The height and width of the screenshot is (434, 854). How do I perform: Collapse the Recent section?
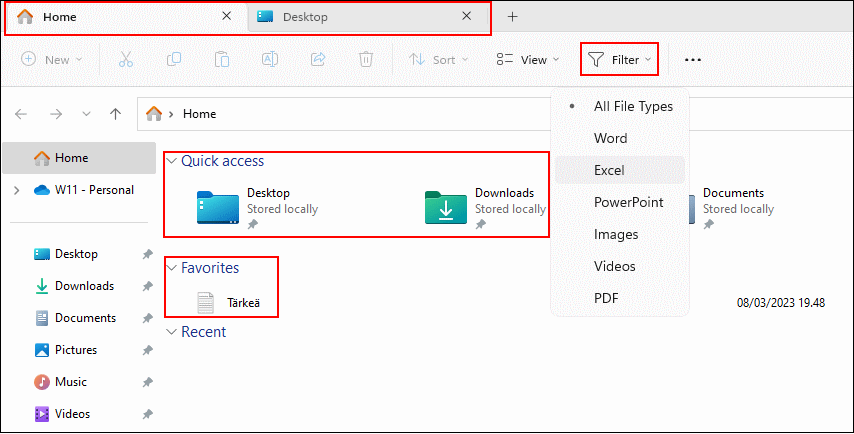[x=172, y=332]
